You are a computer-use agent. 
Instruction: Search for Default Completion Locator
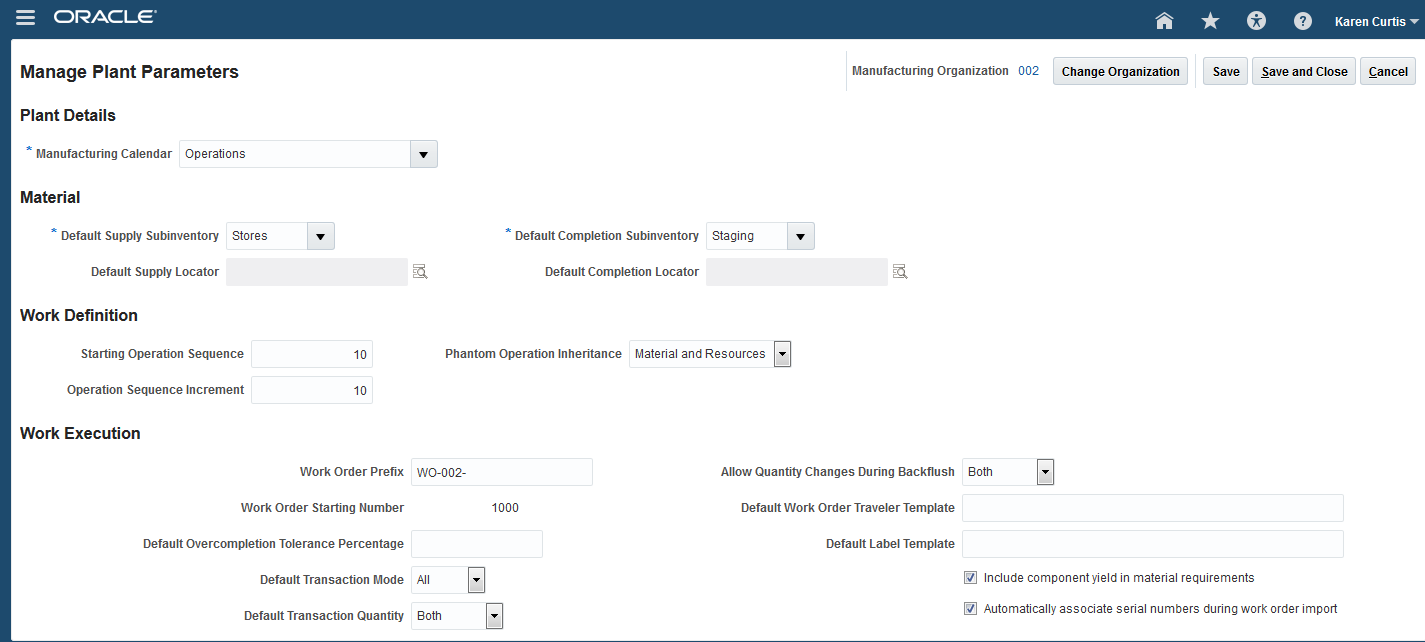(900, 271)
